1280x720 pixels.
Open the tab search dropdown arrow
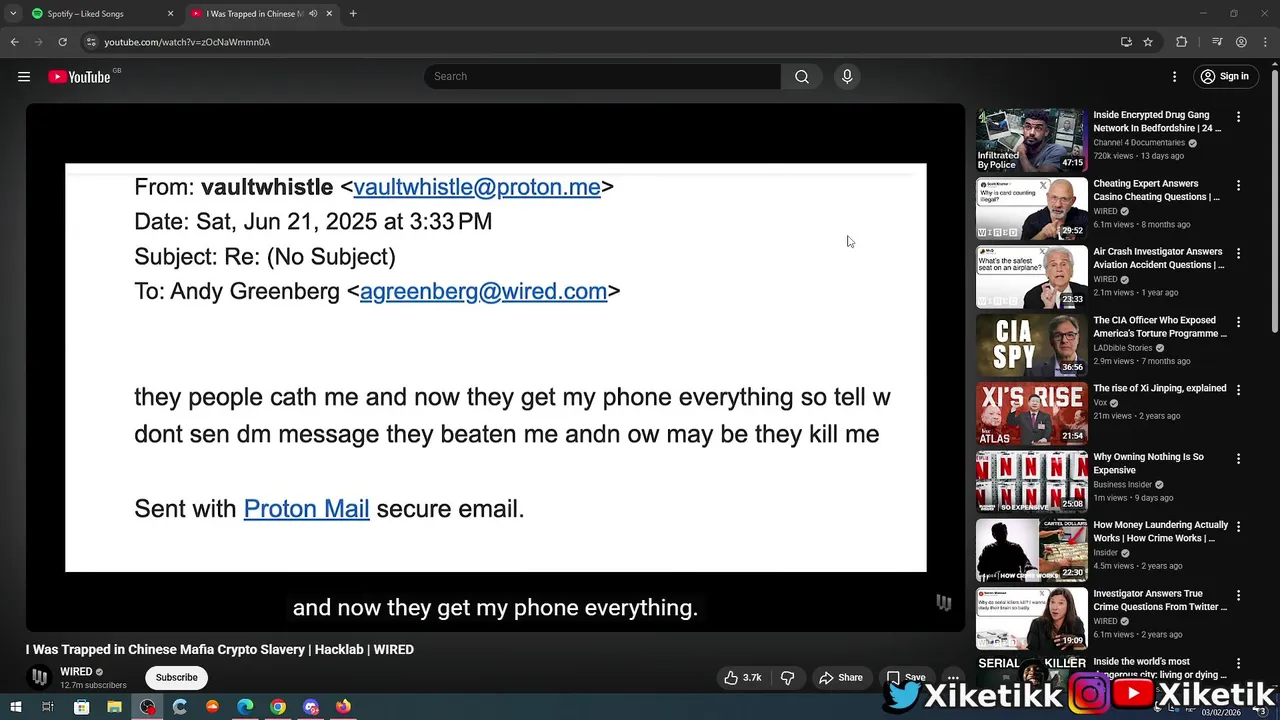tap(13, 14)
